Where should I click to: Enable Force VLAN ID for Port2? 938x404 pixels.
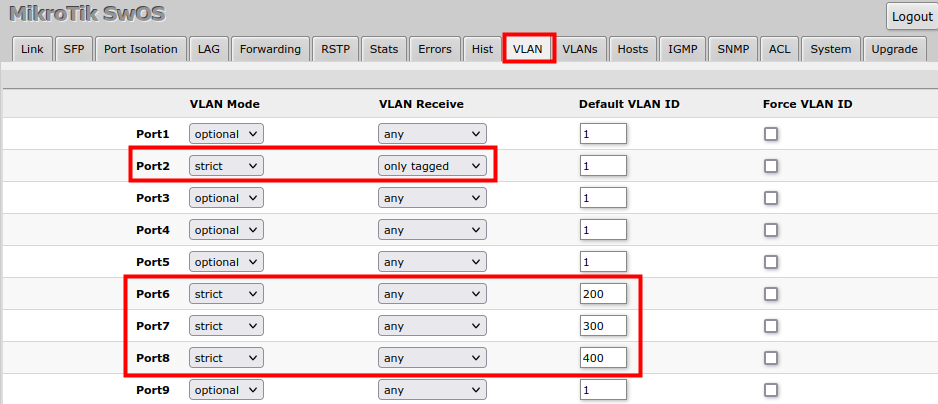(x=770, y=166)
